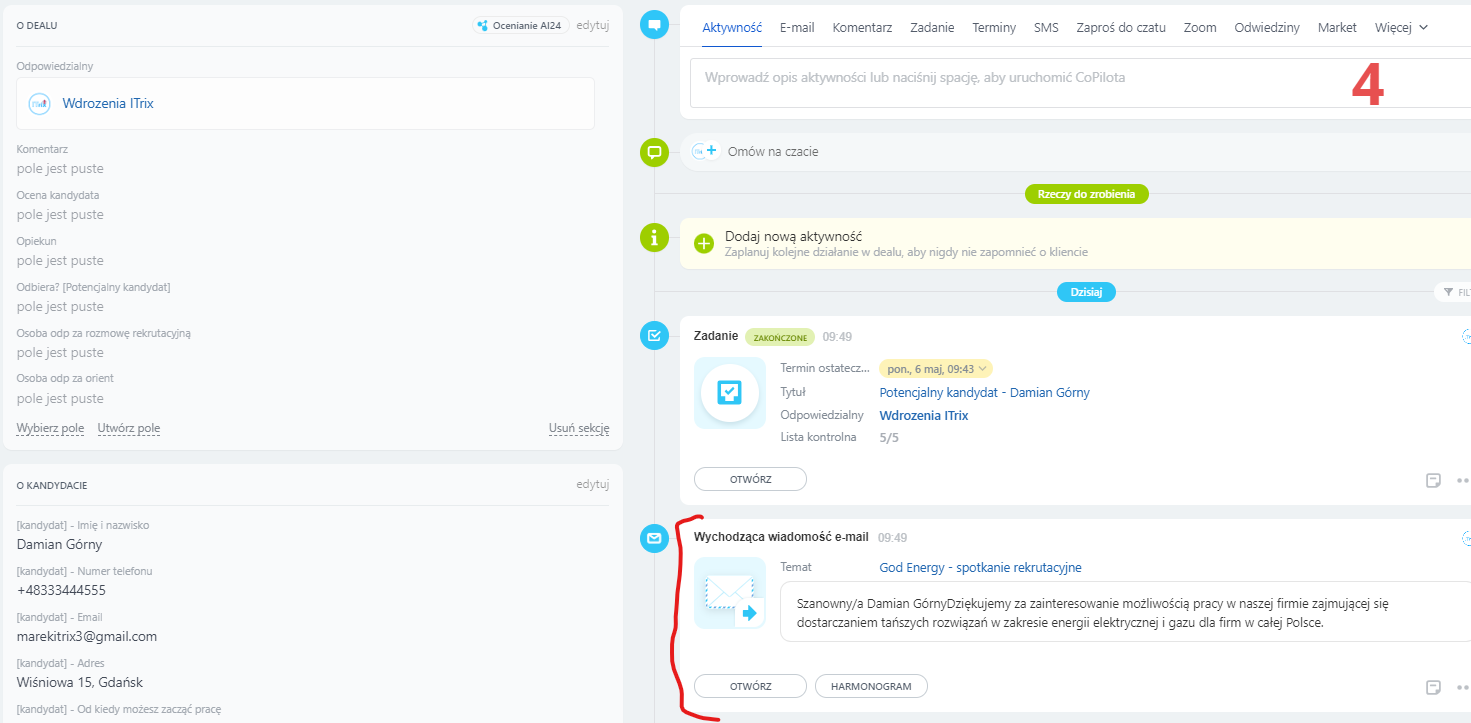1471x723 pixels.
Task: Click the note icon on the Zadanie card
Action: click(1433, 480)
